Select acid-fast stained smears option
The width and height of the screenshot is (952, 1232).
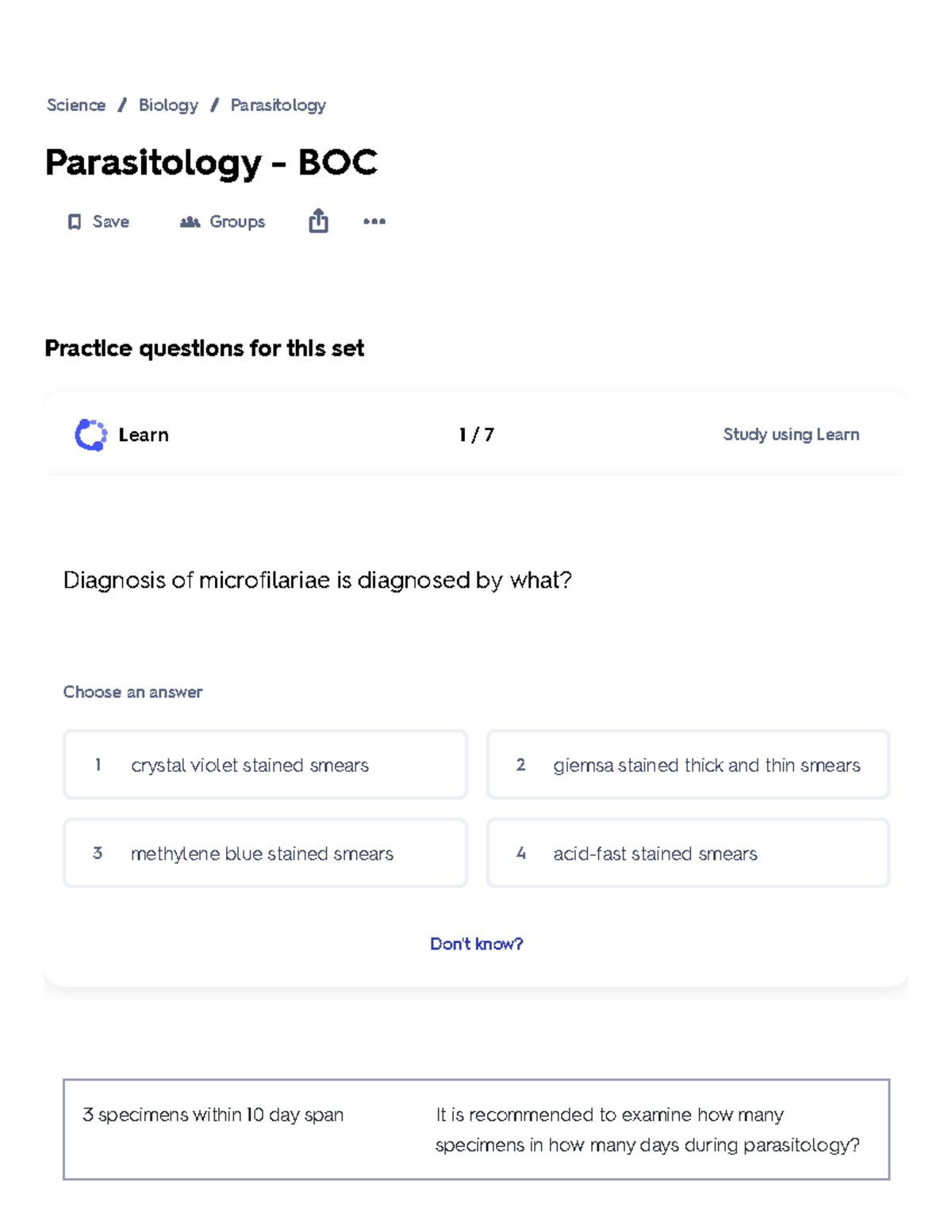click(687, 853)
